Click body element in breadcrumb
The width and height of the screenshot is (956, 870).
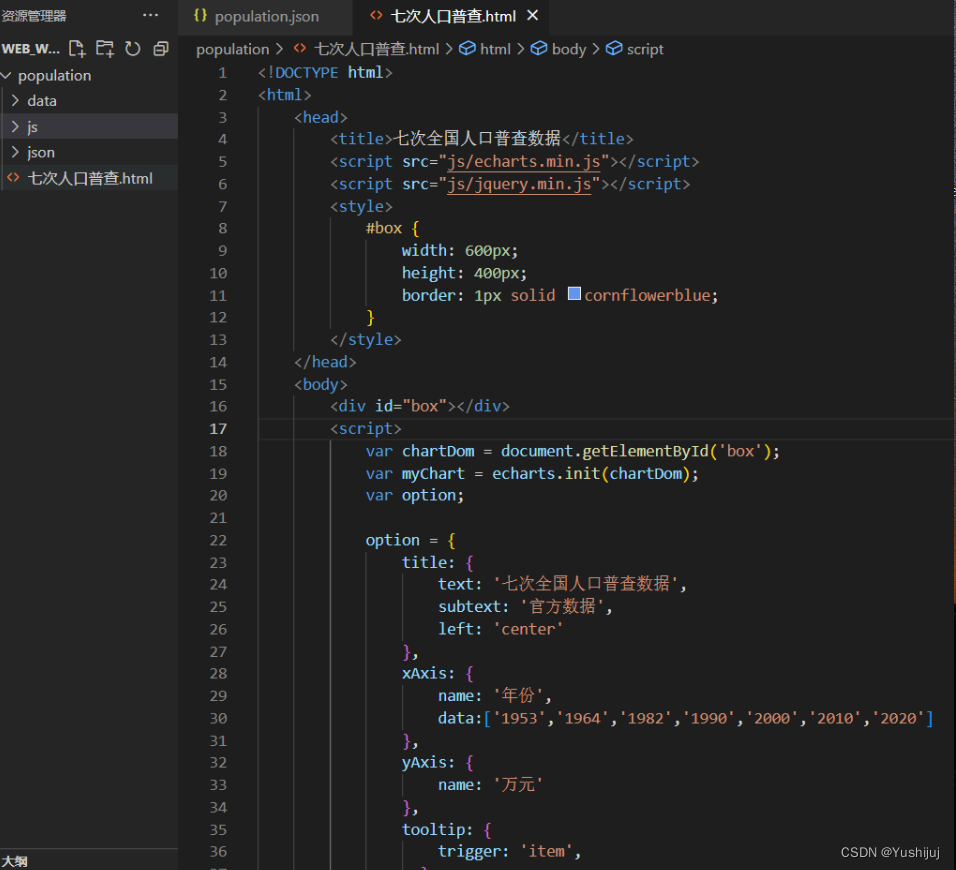(569, 49)
